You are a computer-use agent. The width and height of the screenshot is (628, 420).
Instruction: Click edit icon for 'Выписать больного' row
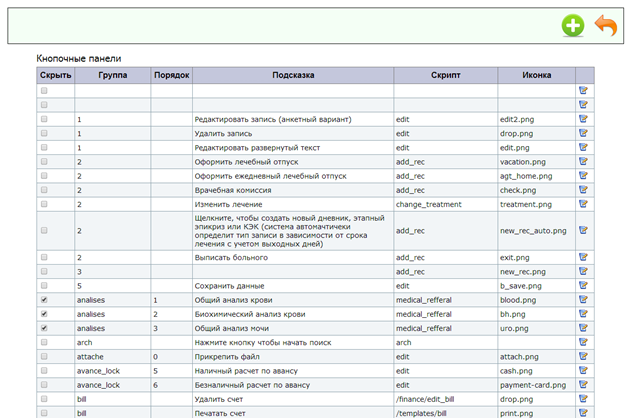click(x=584, y=257)
